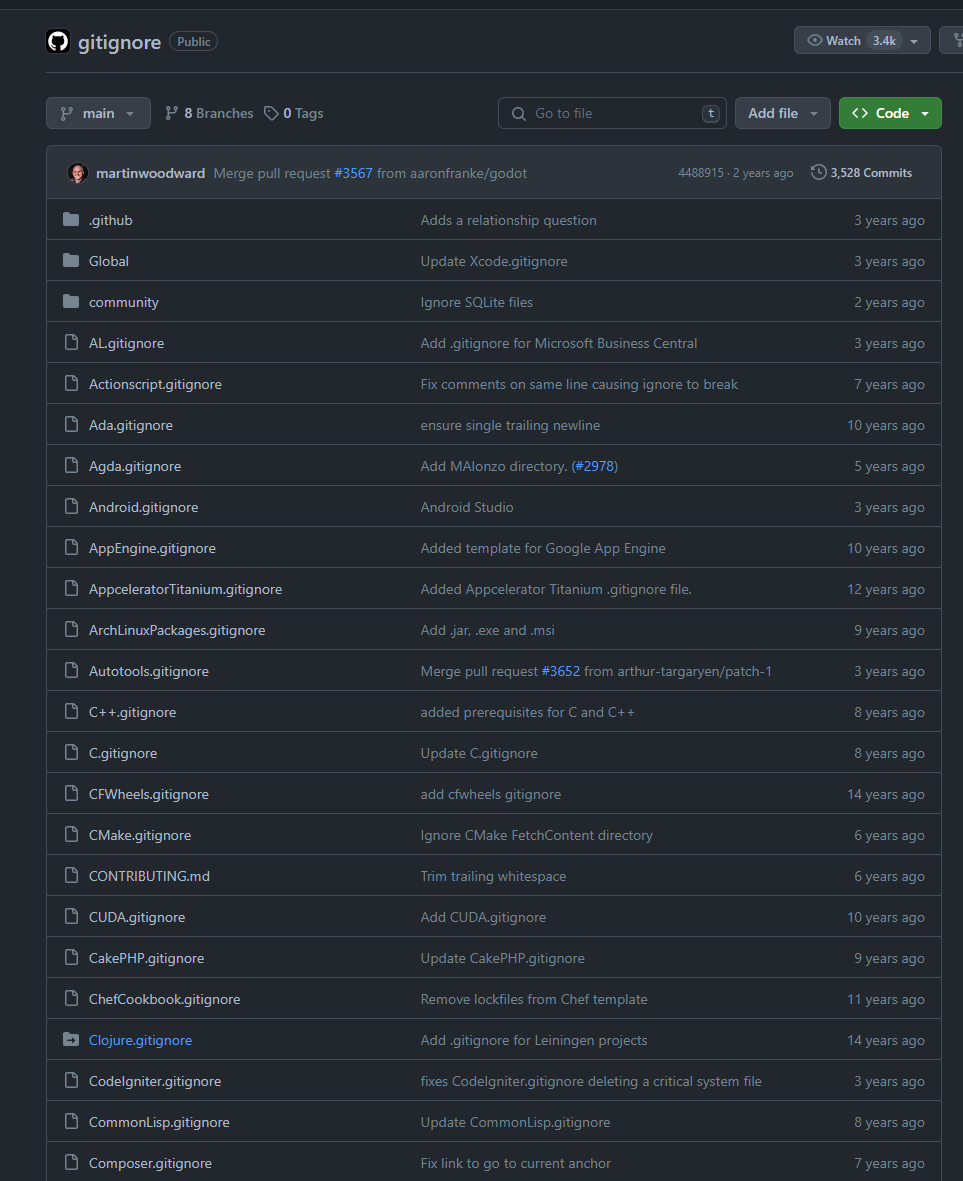Open pull request #3652 link
This screenshot has width=963, height=1181.
[561, 671]
